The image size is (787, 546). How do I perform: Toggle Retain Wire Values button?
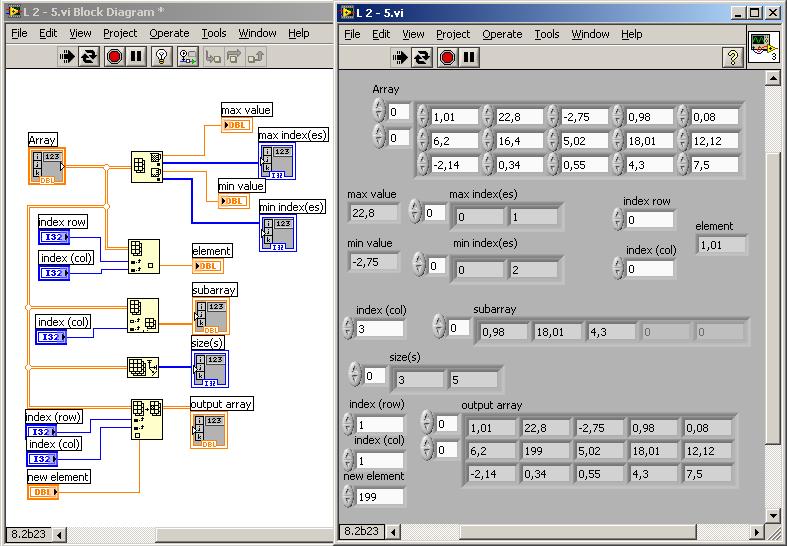[188, 57]
